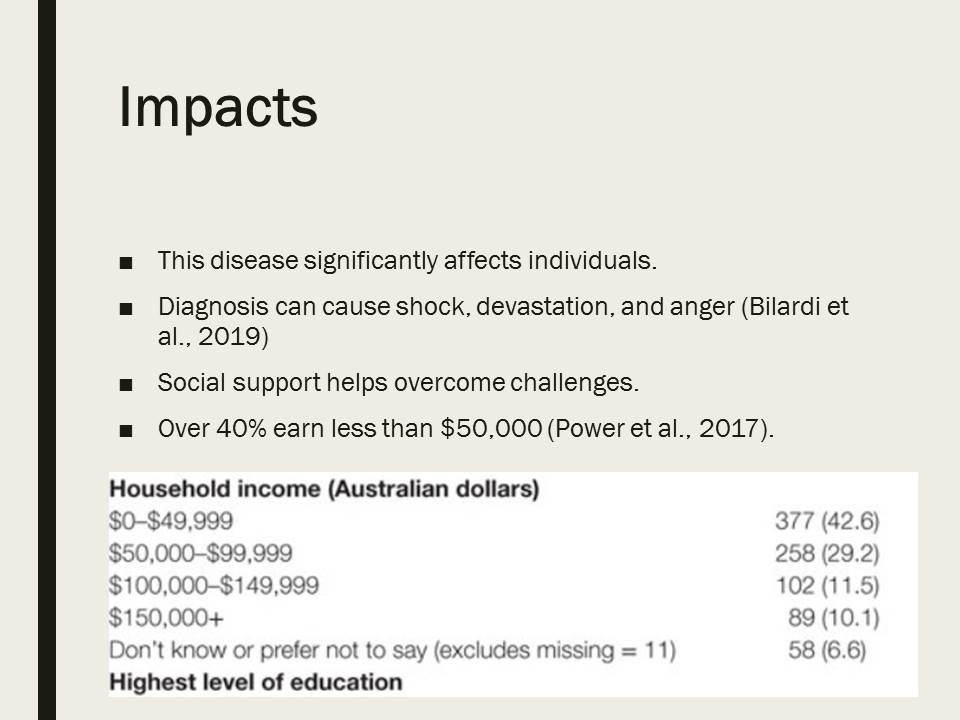Click the dark vertical bar on the slide's left edge

click(x=47, y=360)
